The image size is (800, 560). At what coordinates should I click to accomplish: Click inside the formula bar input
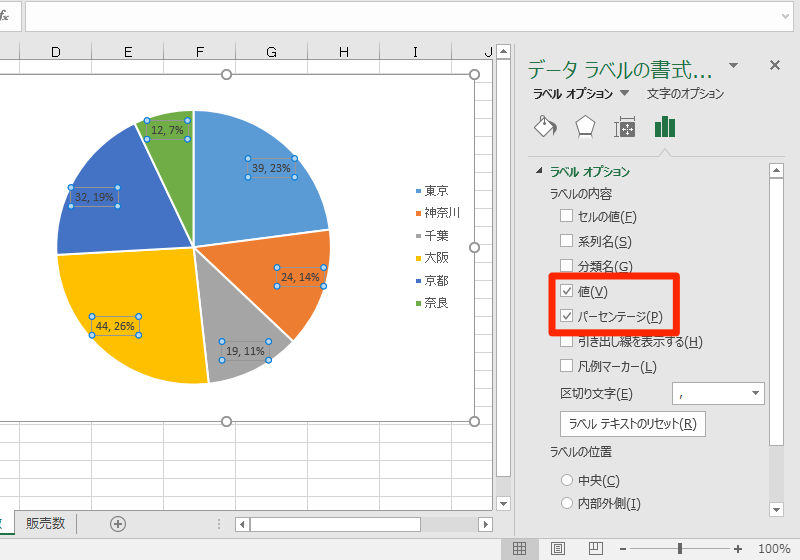tap(402, 16)
